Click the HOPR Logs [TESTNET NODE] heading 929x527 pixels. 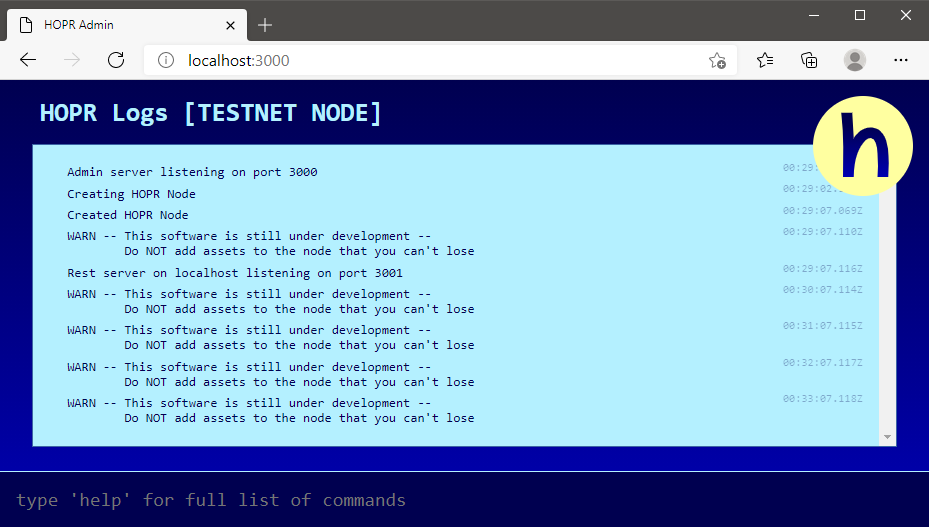click(210, 113)
